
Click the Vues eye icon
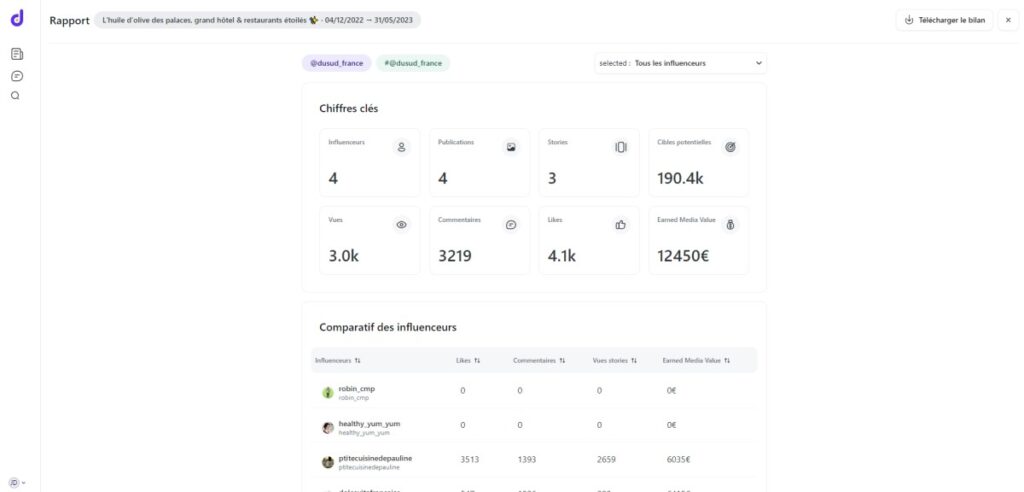coord(402,225)
